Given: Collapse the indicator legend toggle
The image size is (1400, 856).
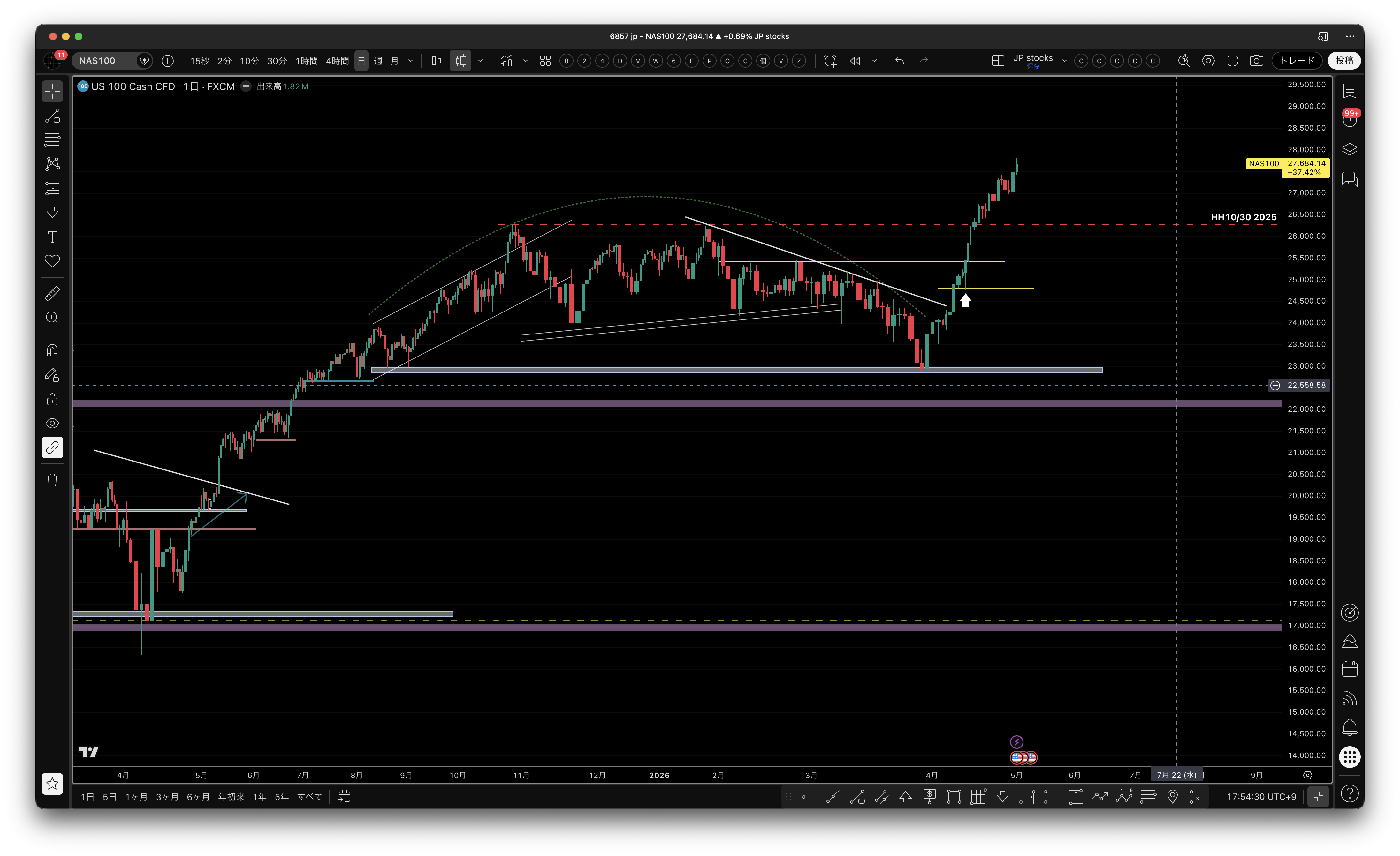Looking at the screenshot, I should (x=246, y=86).
